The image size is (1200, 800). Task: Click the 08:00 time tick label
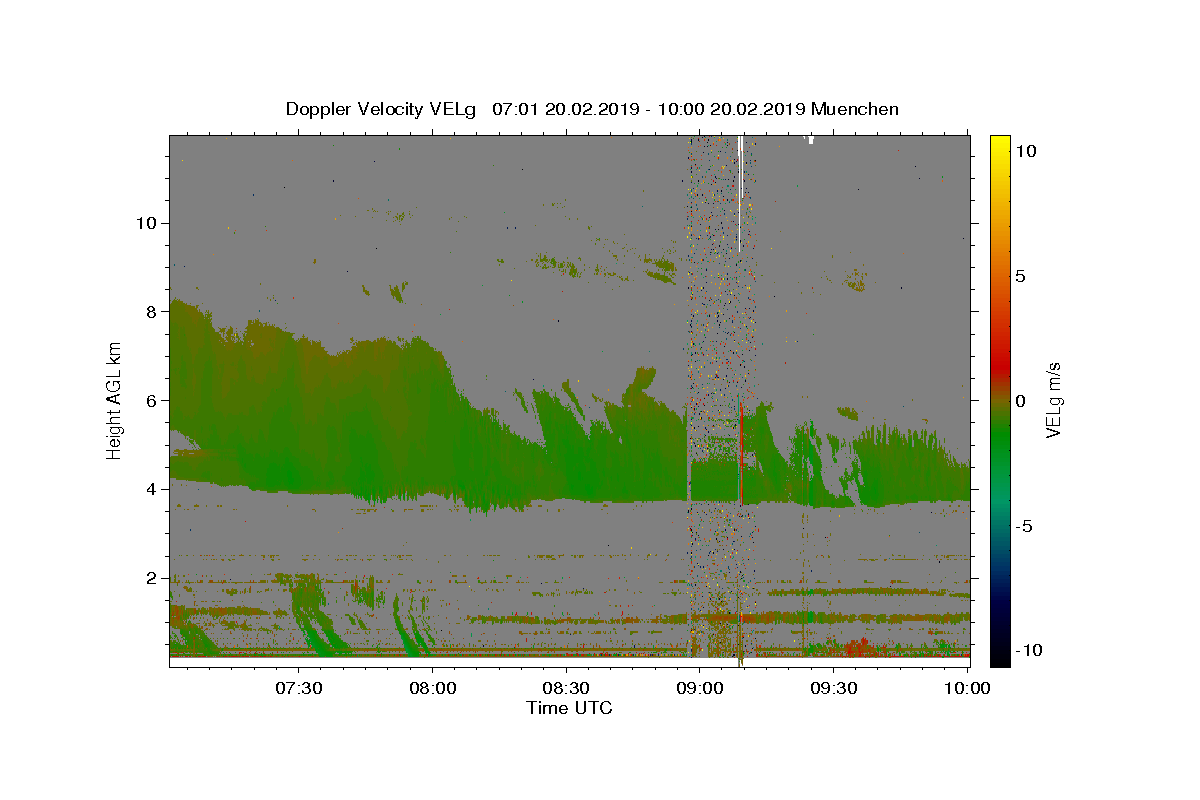(432, 688)
